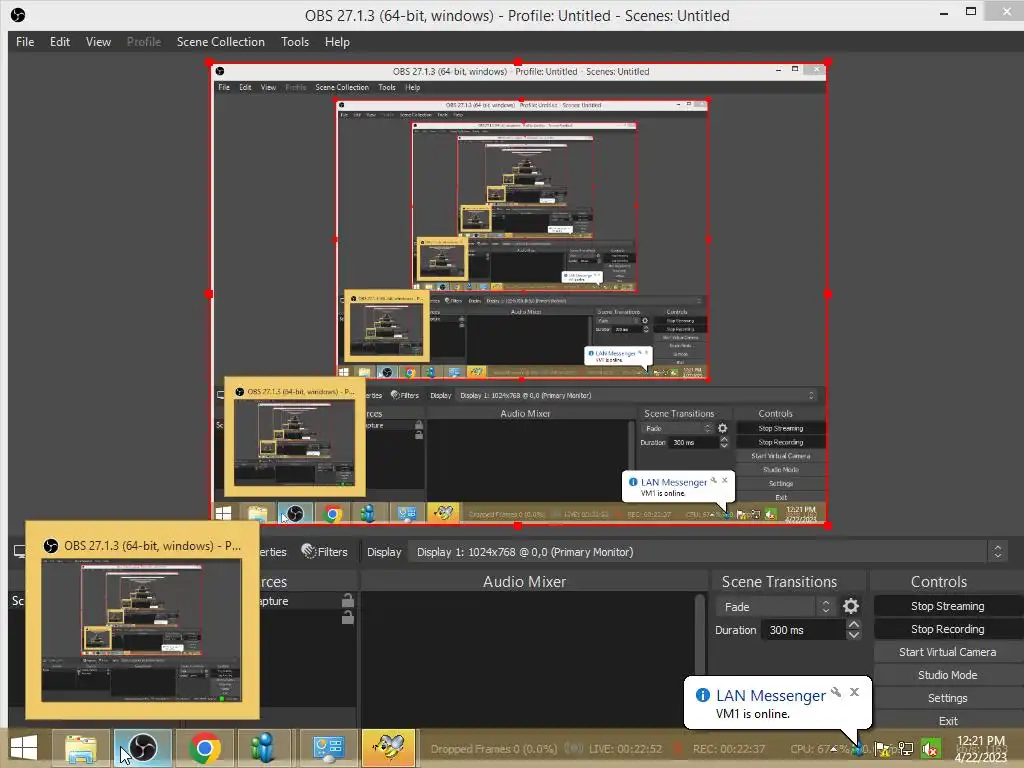The image size is (1024, 768).
Task: Open File Explorer from the taskbar
Action: pos(81,748)
